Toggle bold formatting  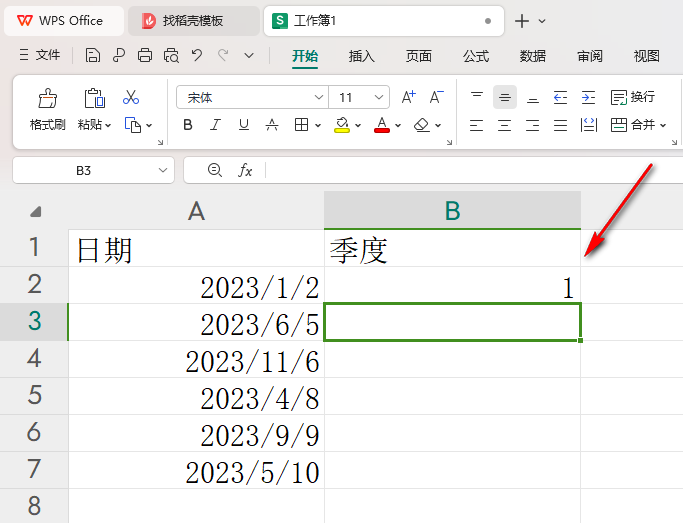[188, 125]
